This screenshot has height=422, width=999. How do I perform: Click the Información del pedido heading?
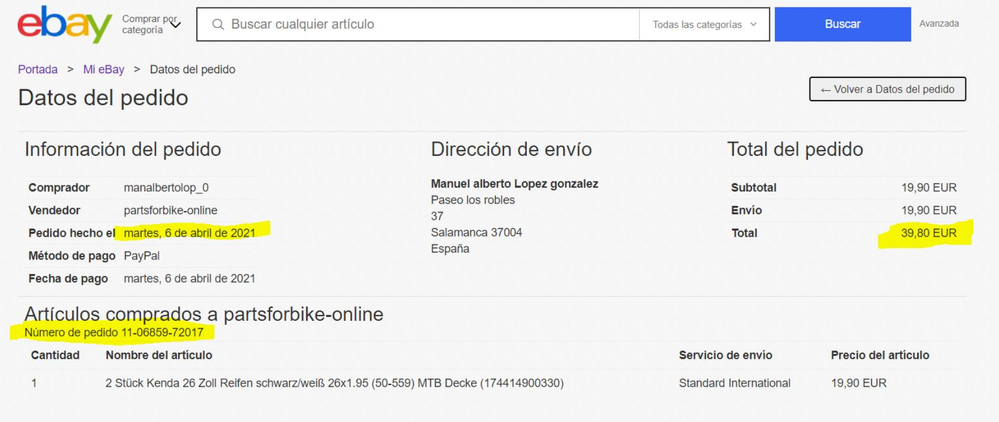[x=123, y=150]
